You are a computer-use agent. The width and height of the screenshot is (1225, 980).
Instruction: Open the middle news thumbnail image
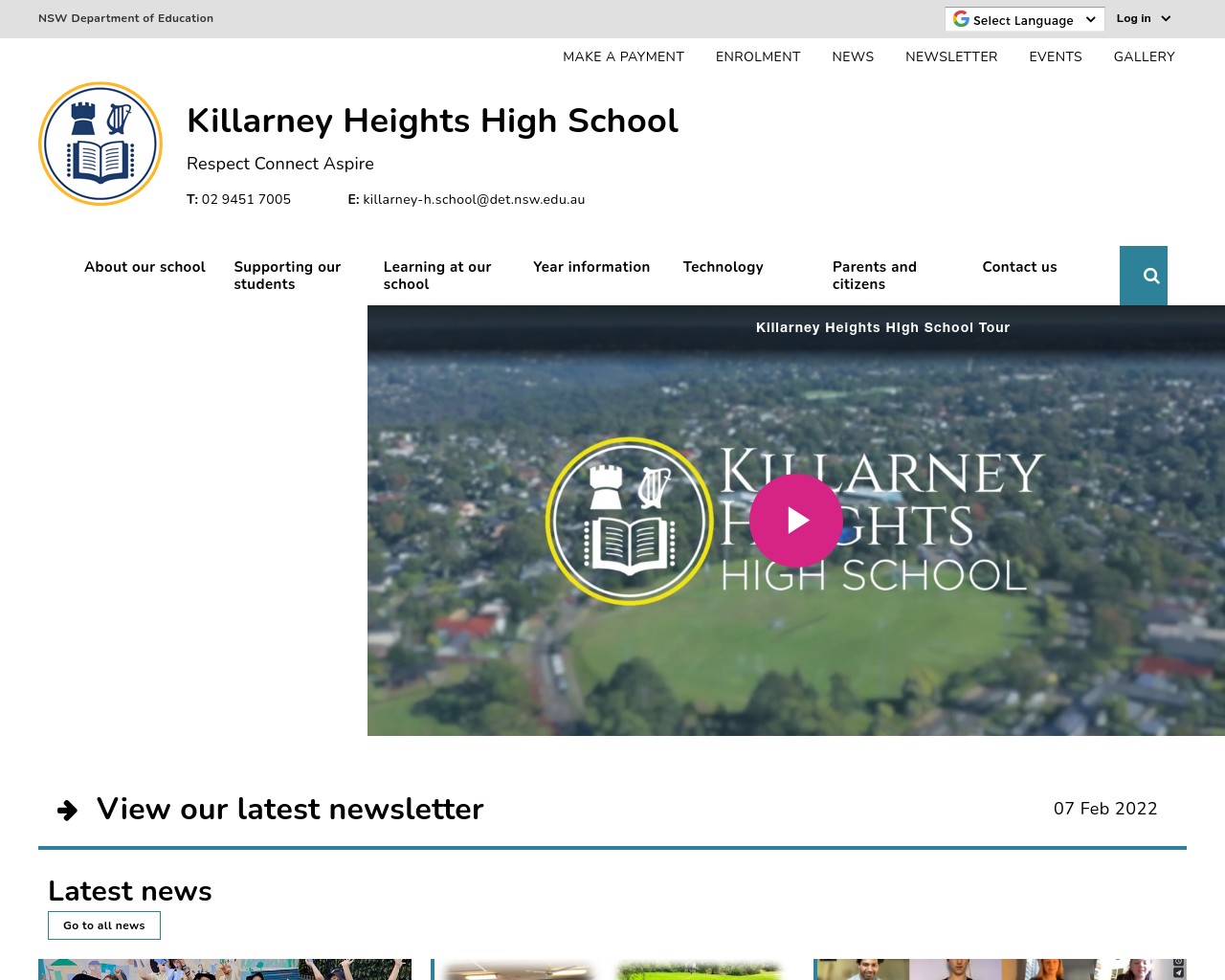pyautogui.click(x=612, y=969)
